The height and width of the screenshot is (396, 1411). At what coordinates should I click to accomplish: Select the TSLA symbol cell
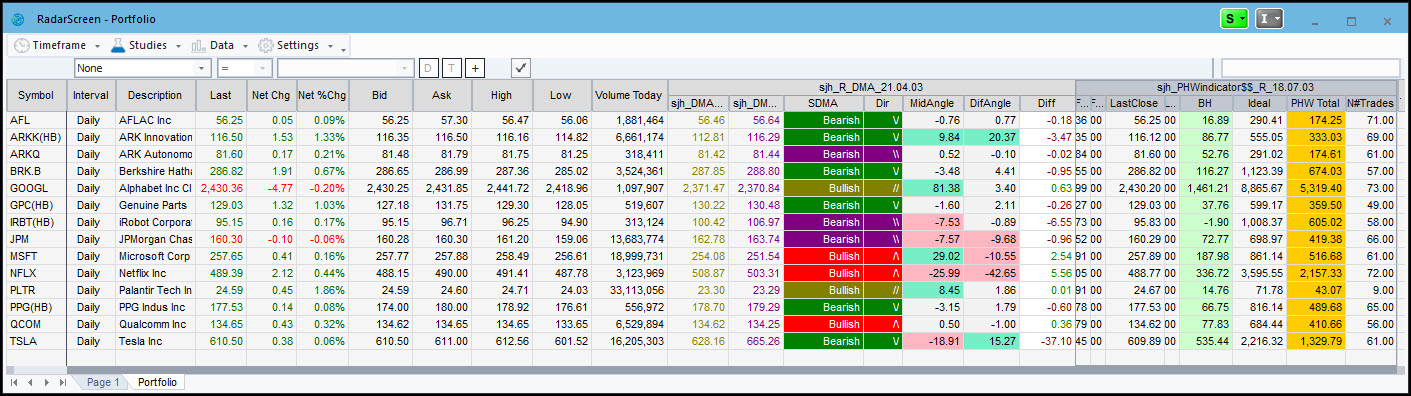36,341
